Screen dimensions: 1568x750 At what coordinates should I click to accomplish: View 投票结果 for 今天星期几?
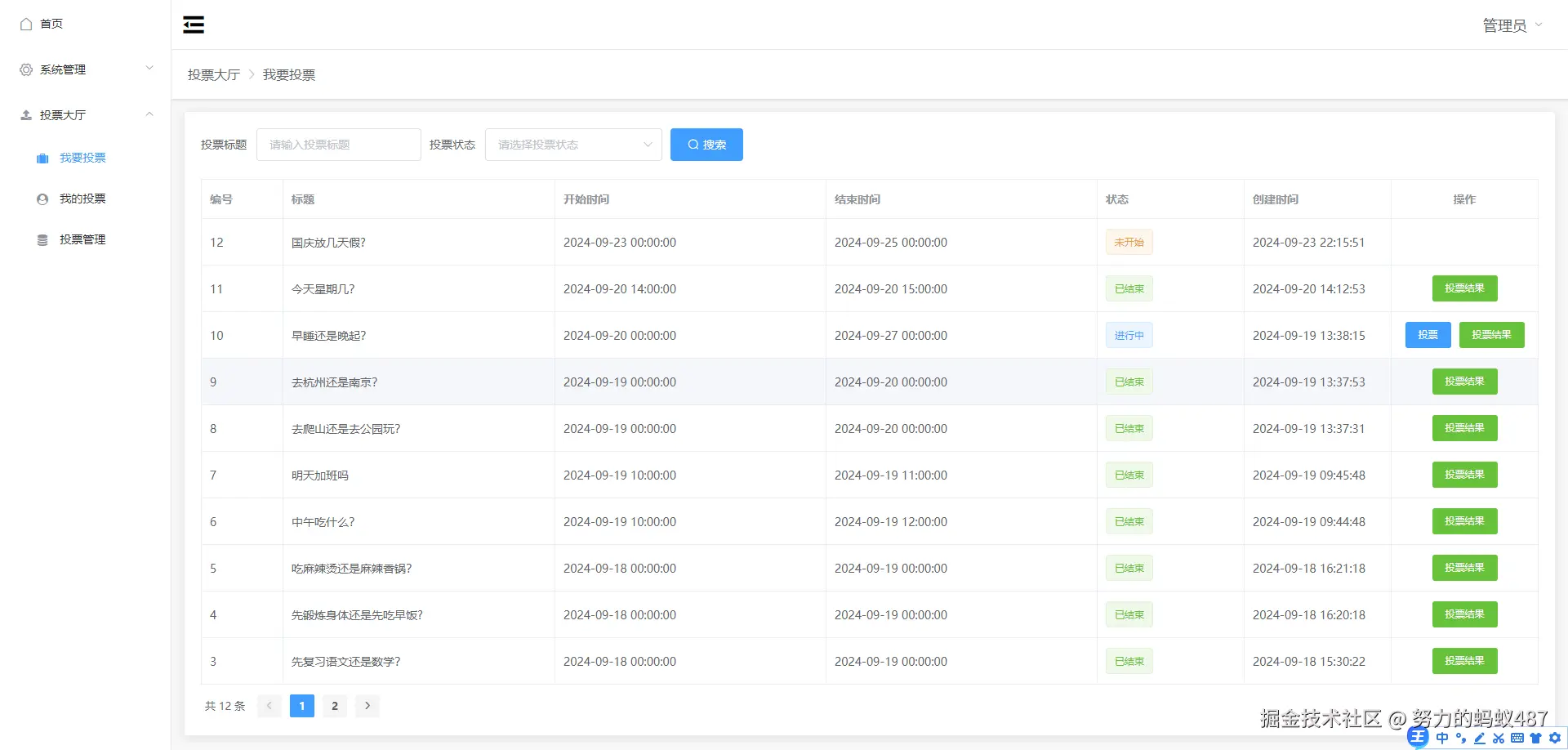tap(1465, 288)
